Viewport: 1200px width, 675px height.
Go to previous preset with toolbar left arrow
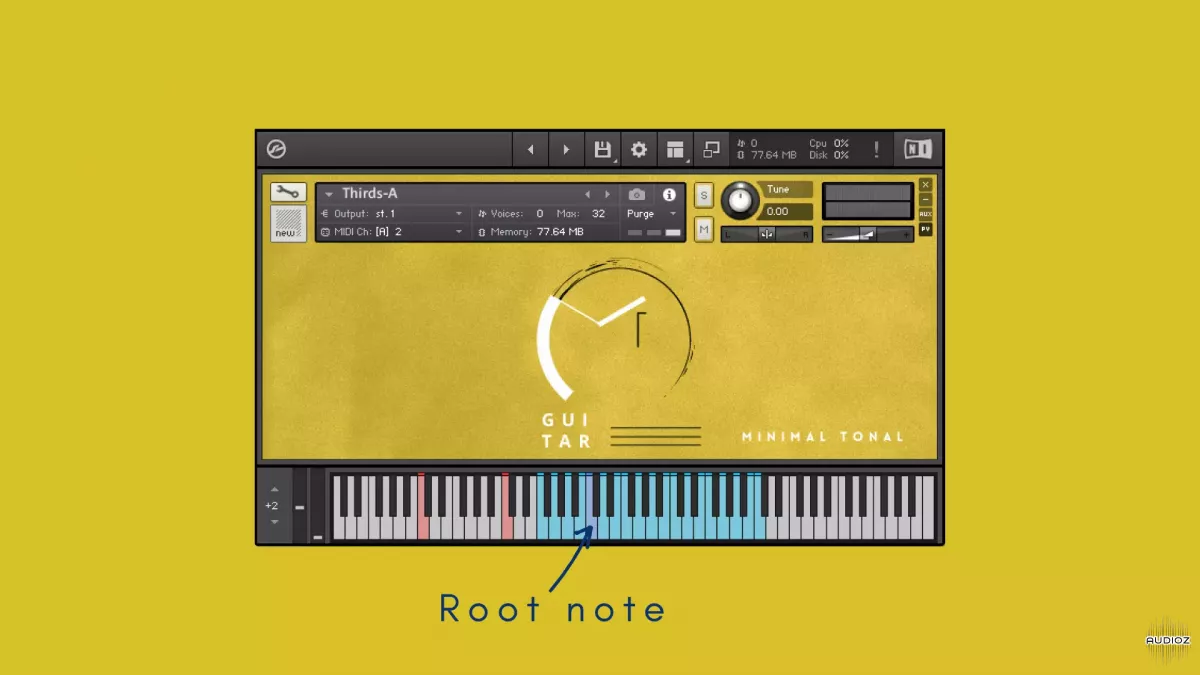530,150
